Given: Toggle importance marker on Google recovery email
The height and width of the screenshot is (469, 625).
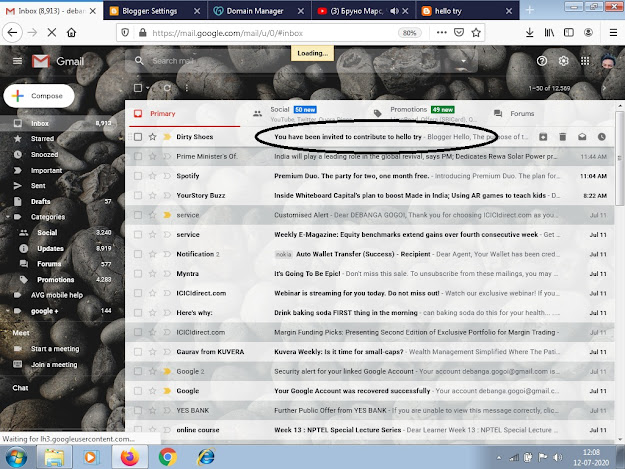Looking at the screenshot, I should point(167,391).
